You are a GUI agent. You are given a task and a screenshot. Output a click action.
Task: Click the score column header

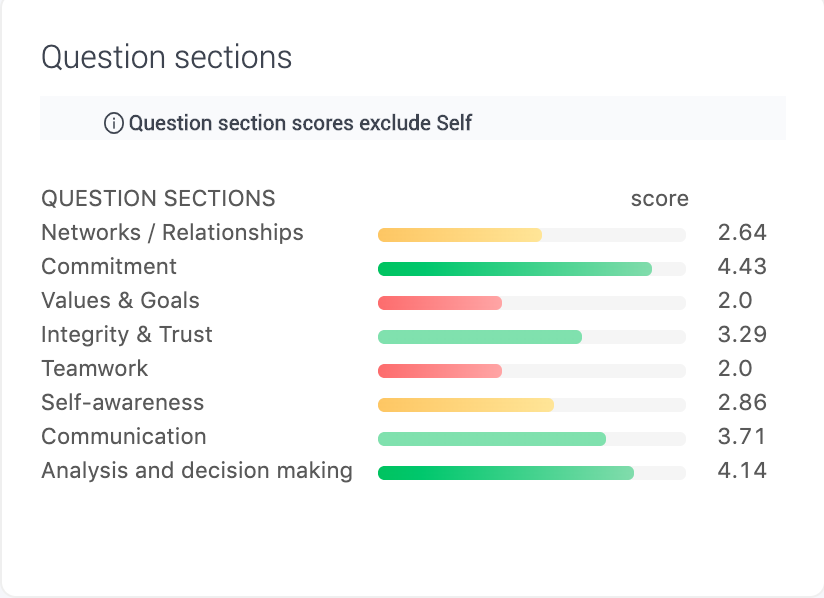pyautogui.click(x=660, y=199)
